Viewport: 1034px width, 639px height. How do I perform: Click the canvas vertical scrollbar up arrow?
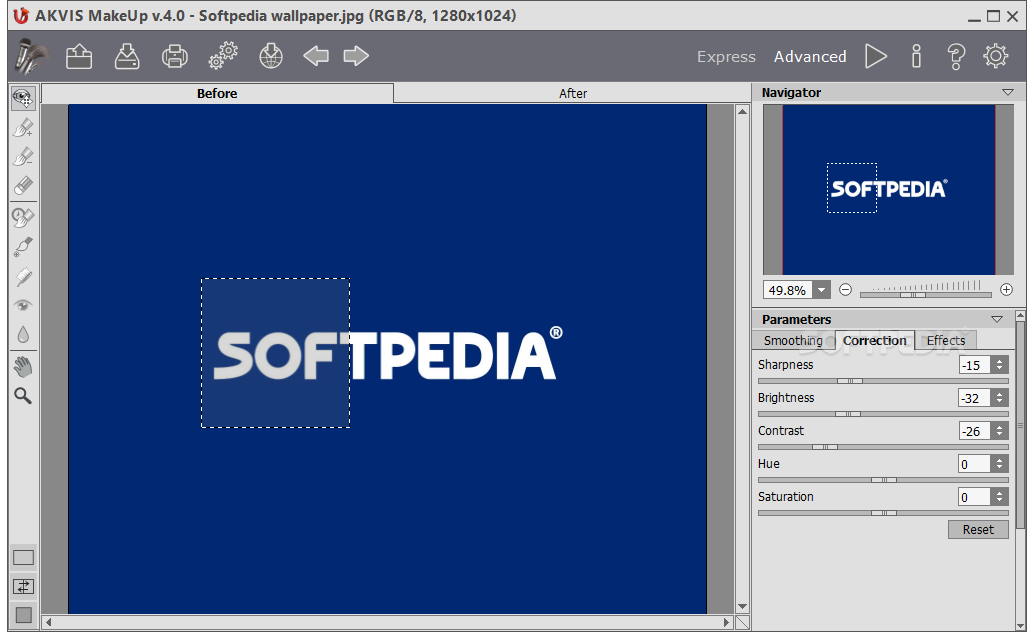click(743, 111)
